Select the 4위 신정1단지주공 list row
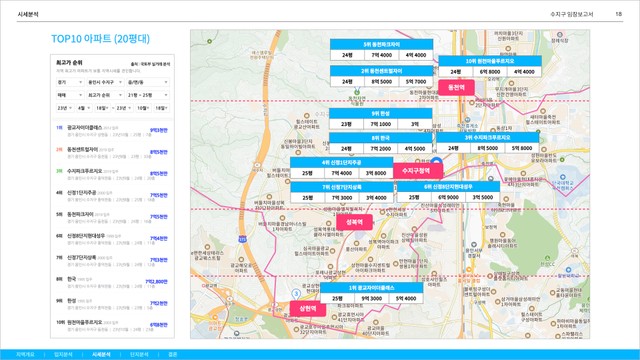 (x=112, y=196)
